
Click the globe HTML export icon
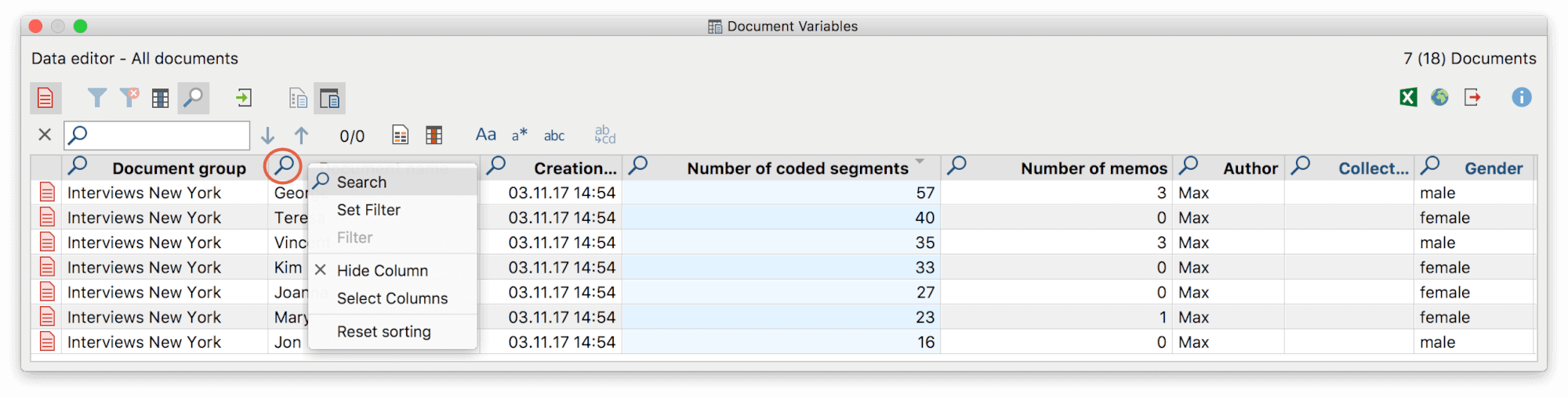[x=1439, y=97]
